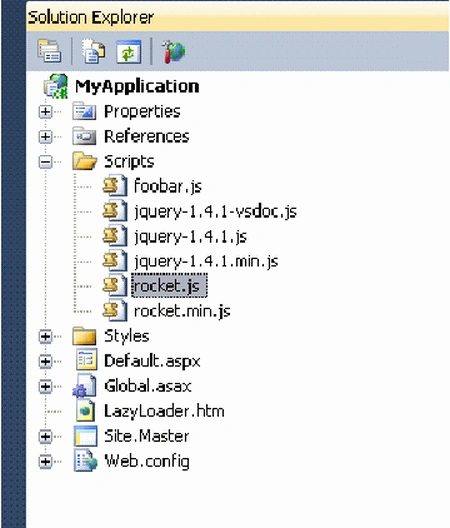Select jquery-1.4.1-vsdoc.js in the tree

tap(215, 212)
